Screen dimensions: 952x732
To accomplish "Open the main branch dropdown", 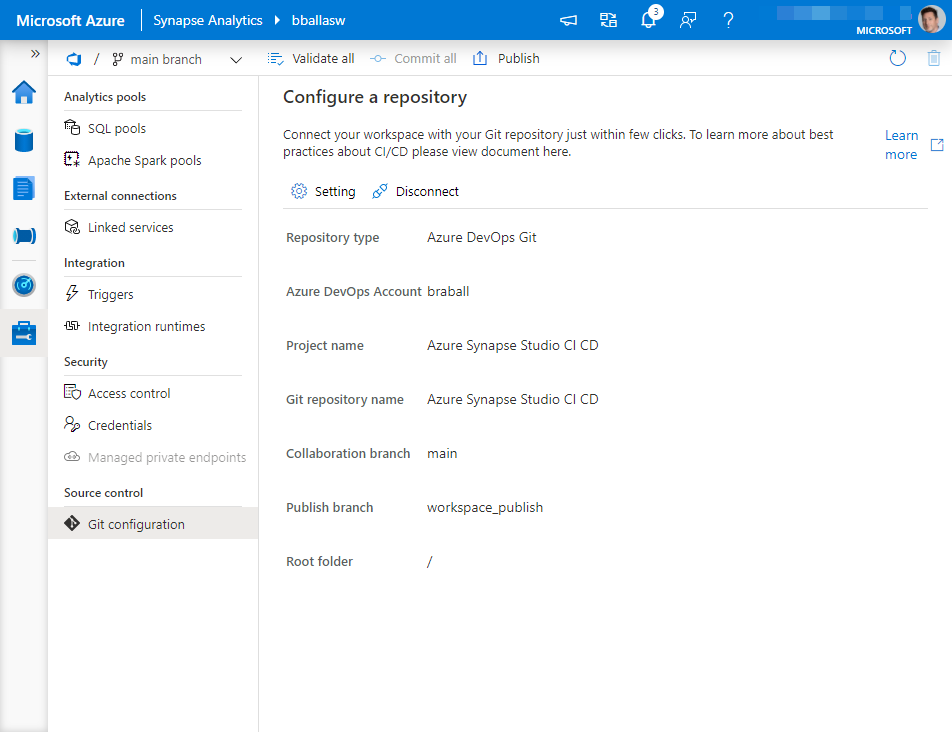I will (x=177, y=59).
